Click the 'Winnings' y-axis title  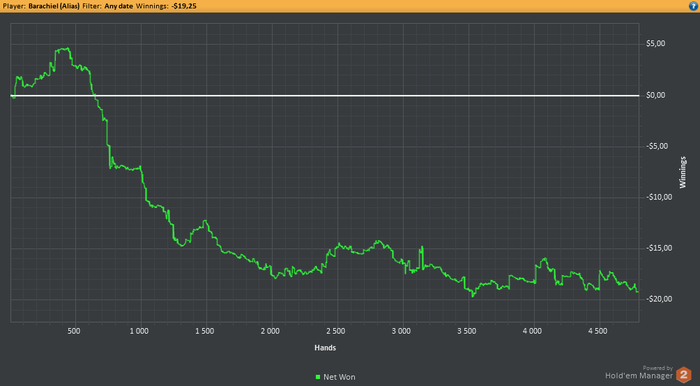coord(683,172)
